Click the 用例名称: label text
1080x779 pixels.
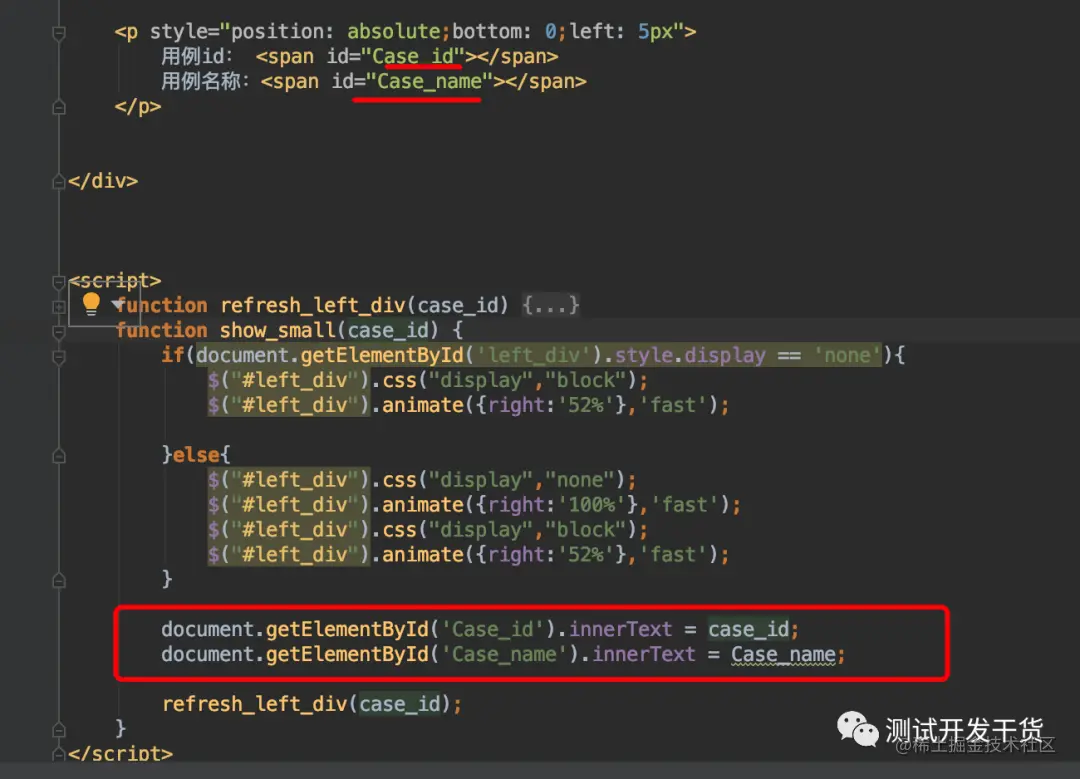pyautogui.click(x=205, y=81)
